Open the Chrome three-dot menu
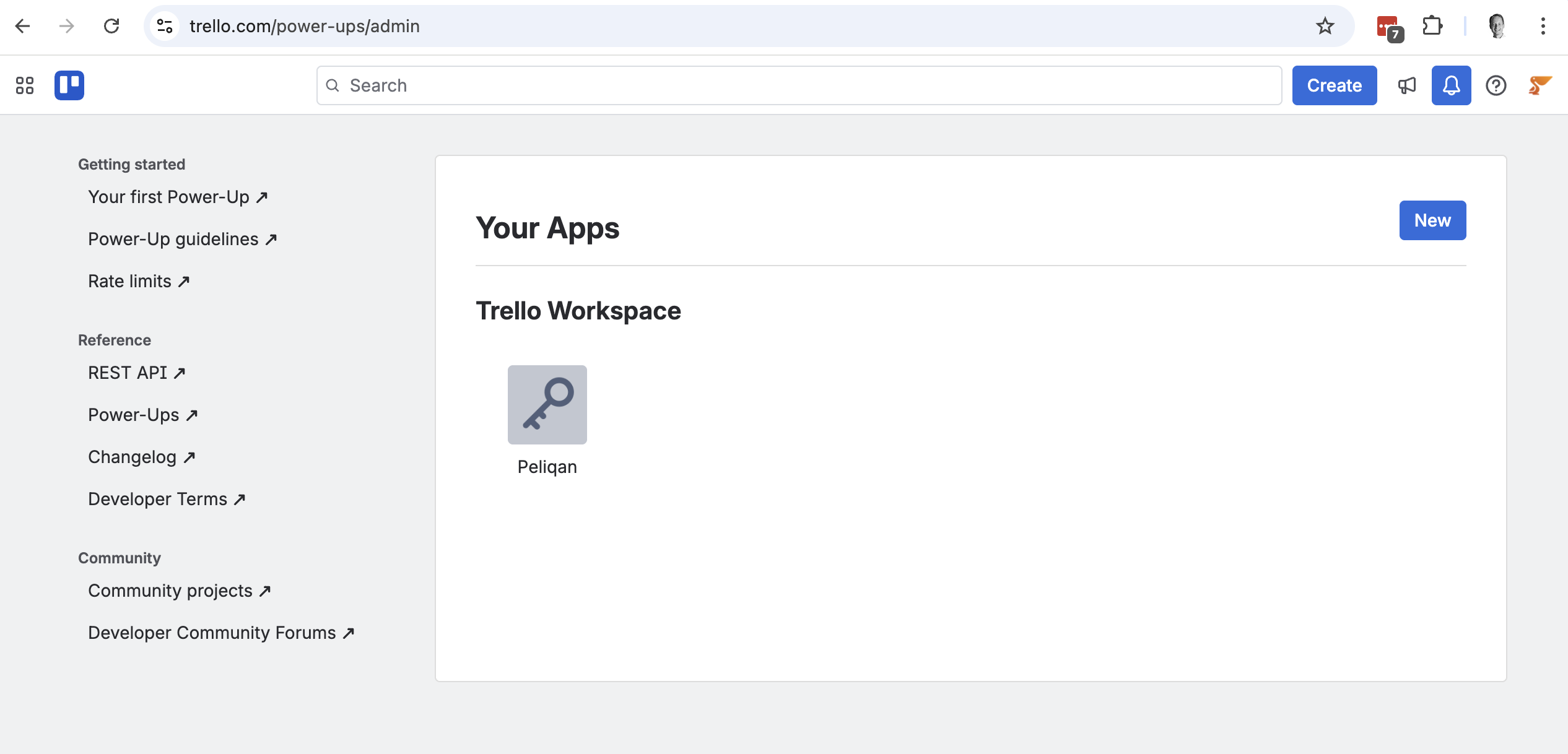This screenshot has height=754, width=1568. click(1543, 26)
